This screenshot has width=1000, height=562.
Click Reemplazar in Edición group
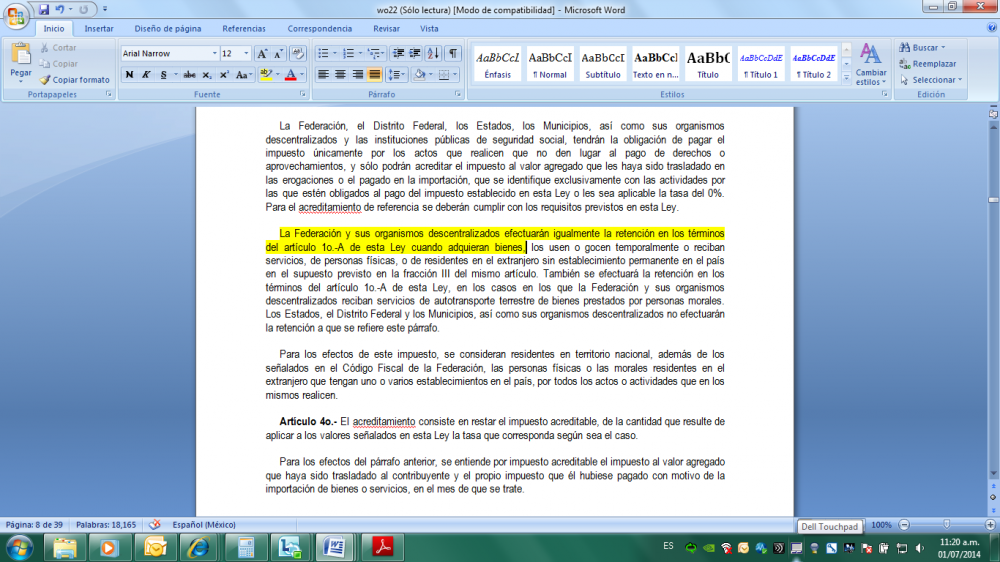[928, 64]
